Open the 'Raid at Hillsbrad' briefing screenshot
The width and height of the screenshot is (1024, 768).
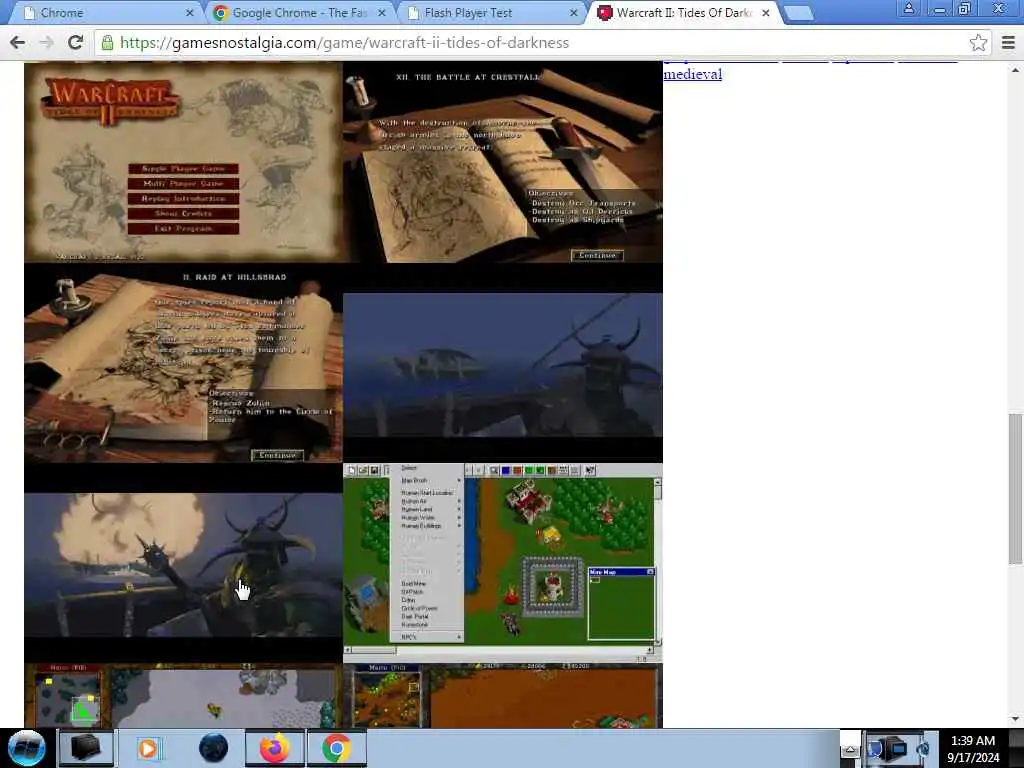(x=183, y=363)
